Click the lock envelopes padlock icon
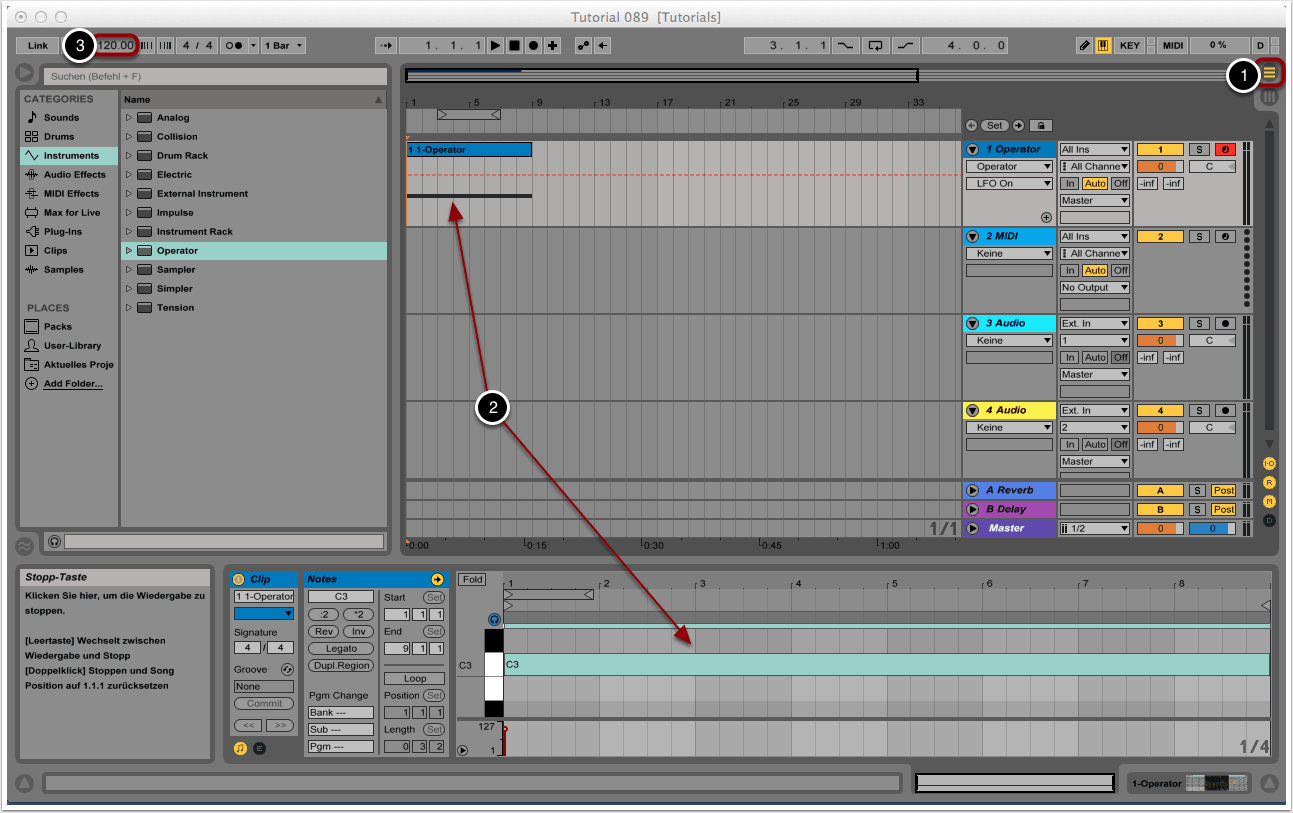The width and height of the screenshot is (1293, 813). pyautogui.click(x=1041, y=126)
